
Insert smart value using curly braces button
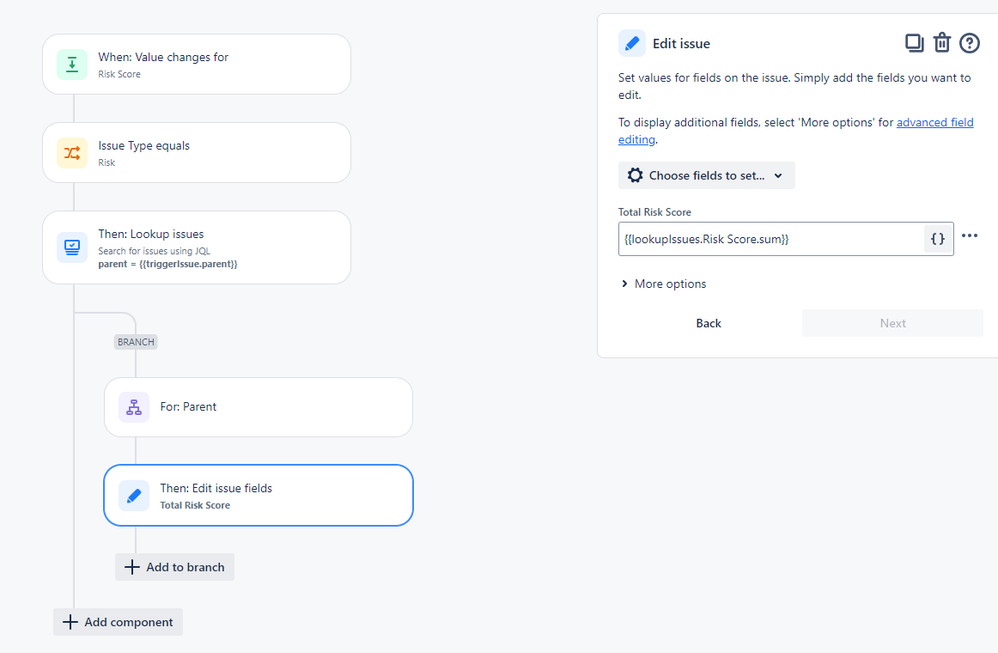coord(937,239)
